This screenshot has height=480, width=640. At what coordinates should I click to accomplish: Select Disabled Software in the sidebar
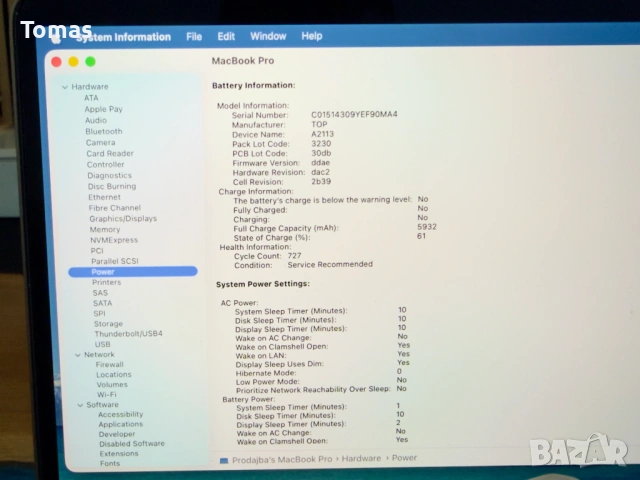pos(132,444)
